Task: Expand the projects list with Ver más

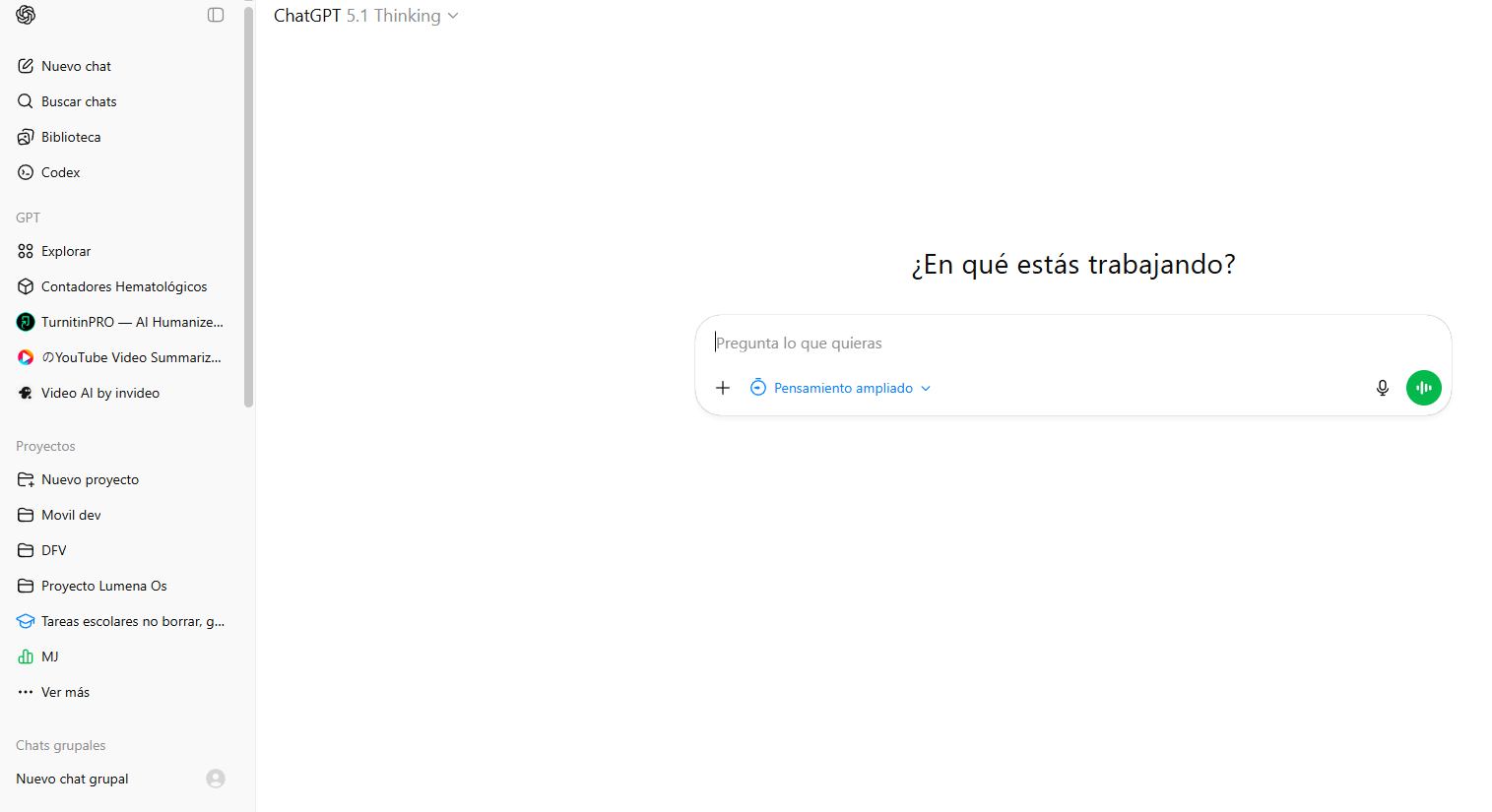Action: (x=65, y=692)
